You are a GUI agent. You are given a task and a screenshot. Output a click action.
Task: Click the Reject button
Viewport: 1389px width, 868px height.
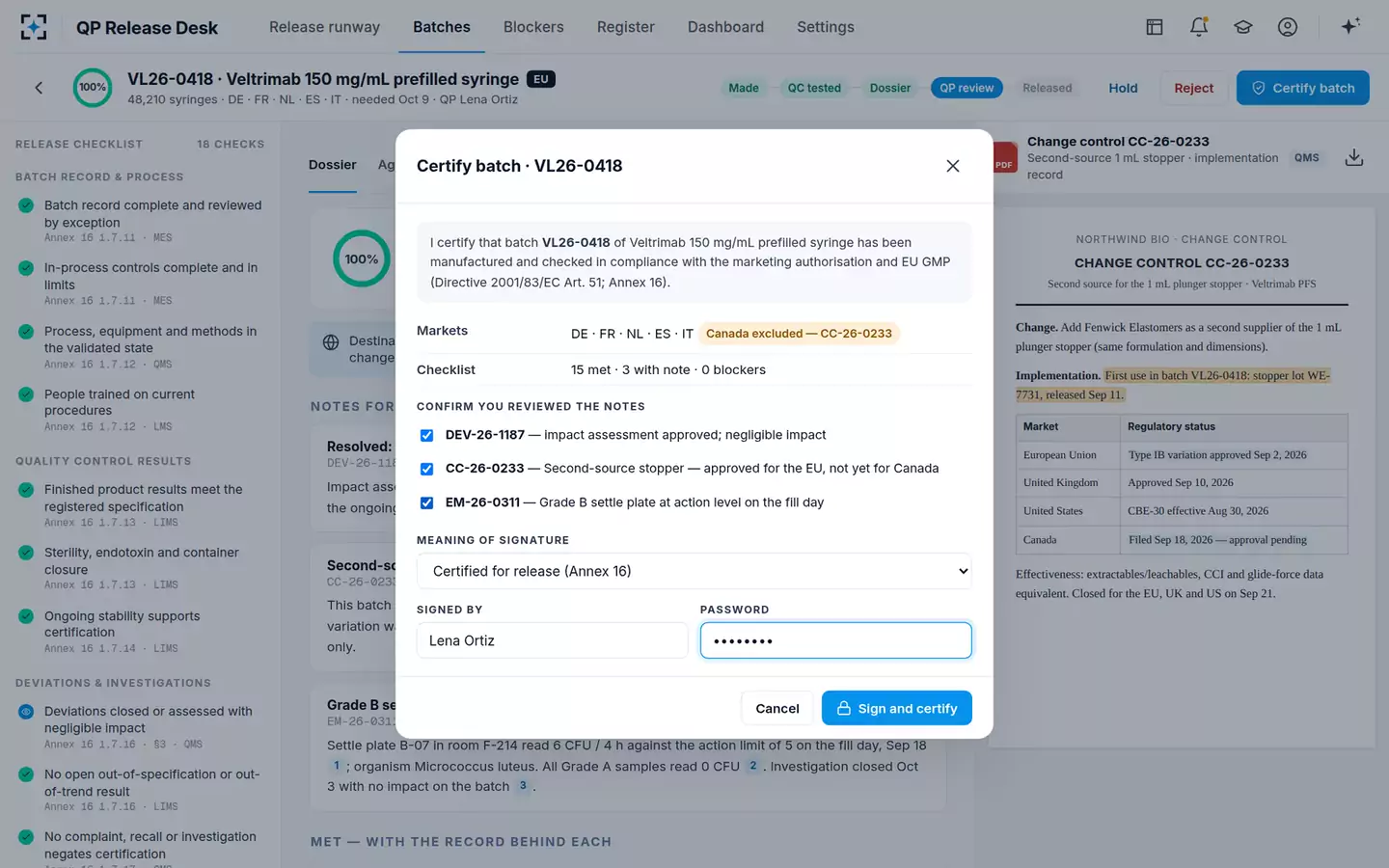click(1194, 88)
